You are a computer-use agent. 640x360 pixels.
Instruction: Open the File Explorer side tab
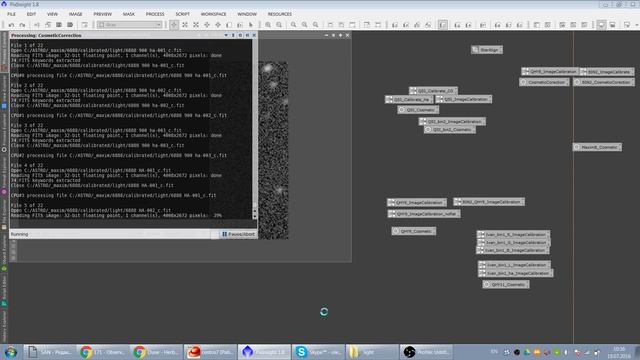[4, 212]
